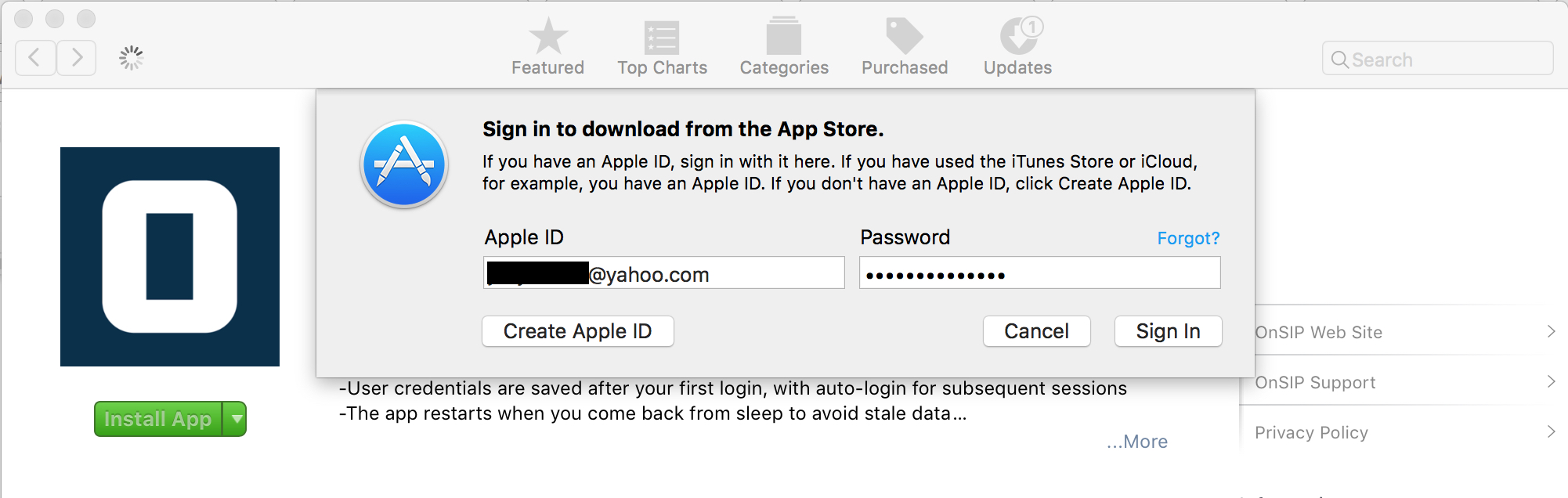The image size is (1568, 498).
Task: Click the chevron beside OnSIP Web Site
Action: pyautogui.click(x=1552, y=331)
